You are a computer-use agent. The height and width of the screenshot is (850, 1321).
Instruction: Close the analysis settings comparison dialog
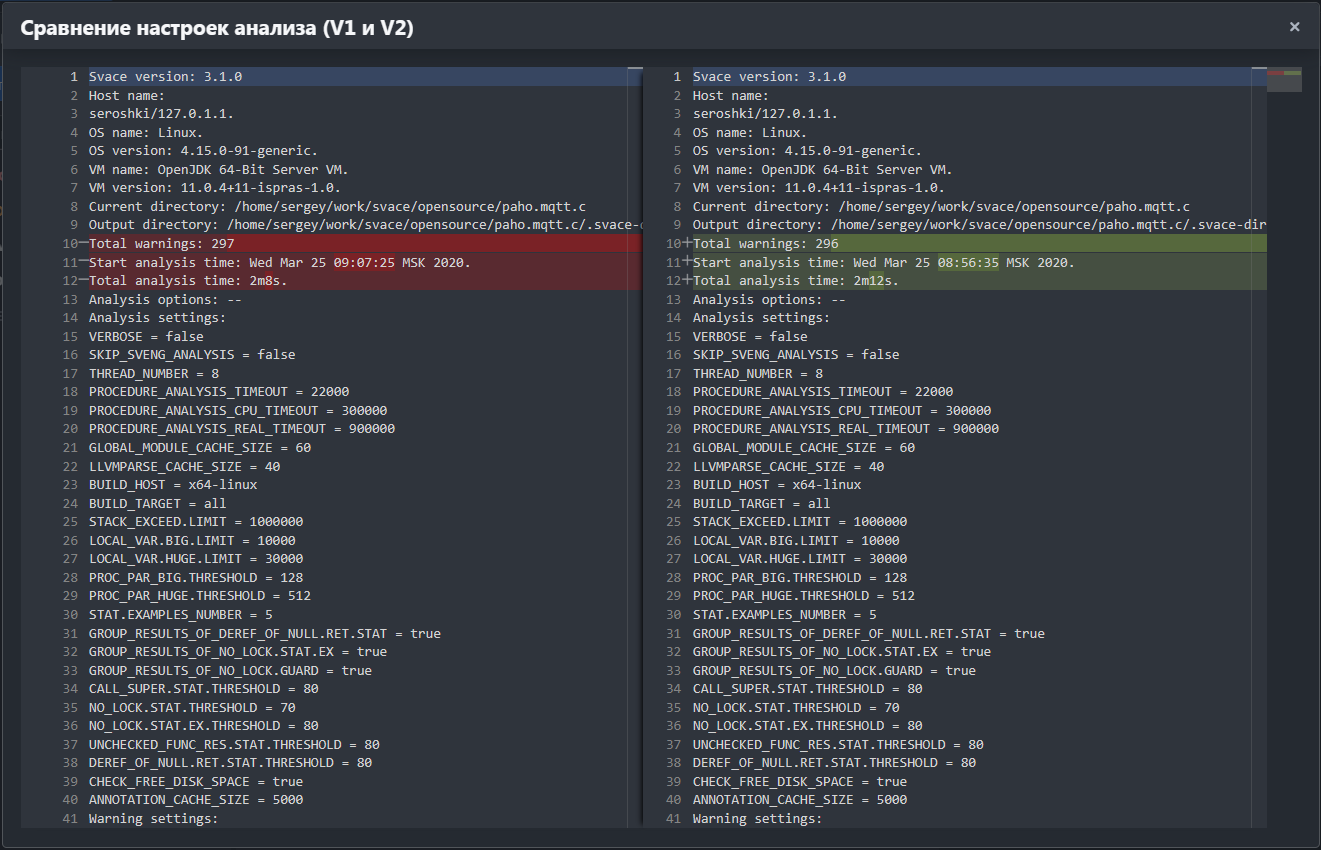tap(1294, 27)
